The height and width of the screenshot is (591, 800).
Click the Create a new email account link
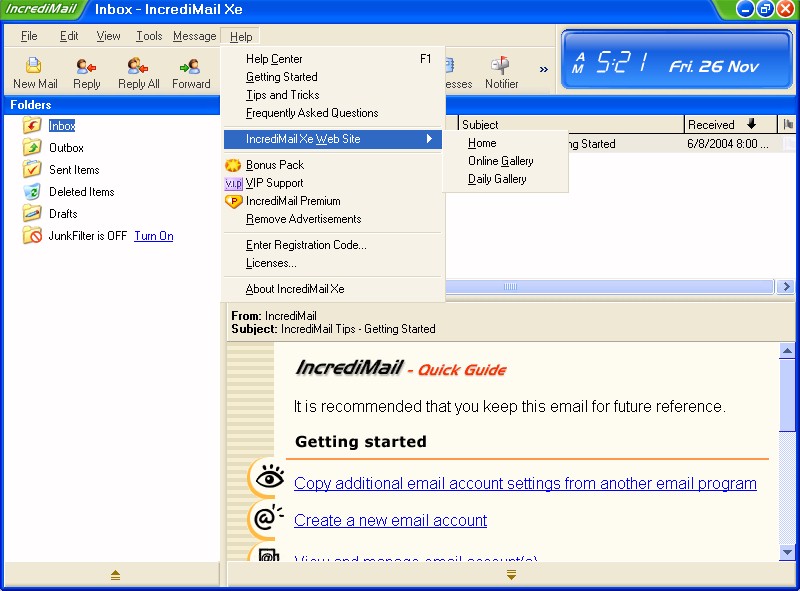coord(390,520)
